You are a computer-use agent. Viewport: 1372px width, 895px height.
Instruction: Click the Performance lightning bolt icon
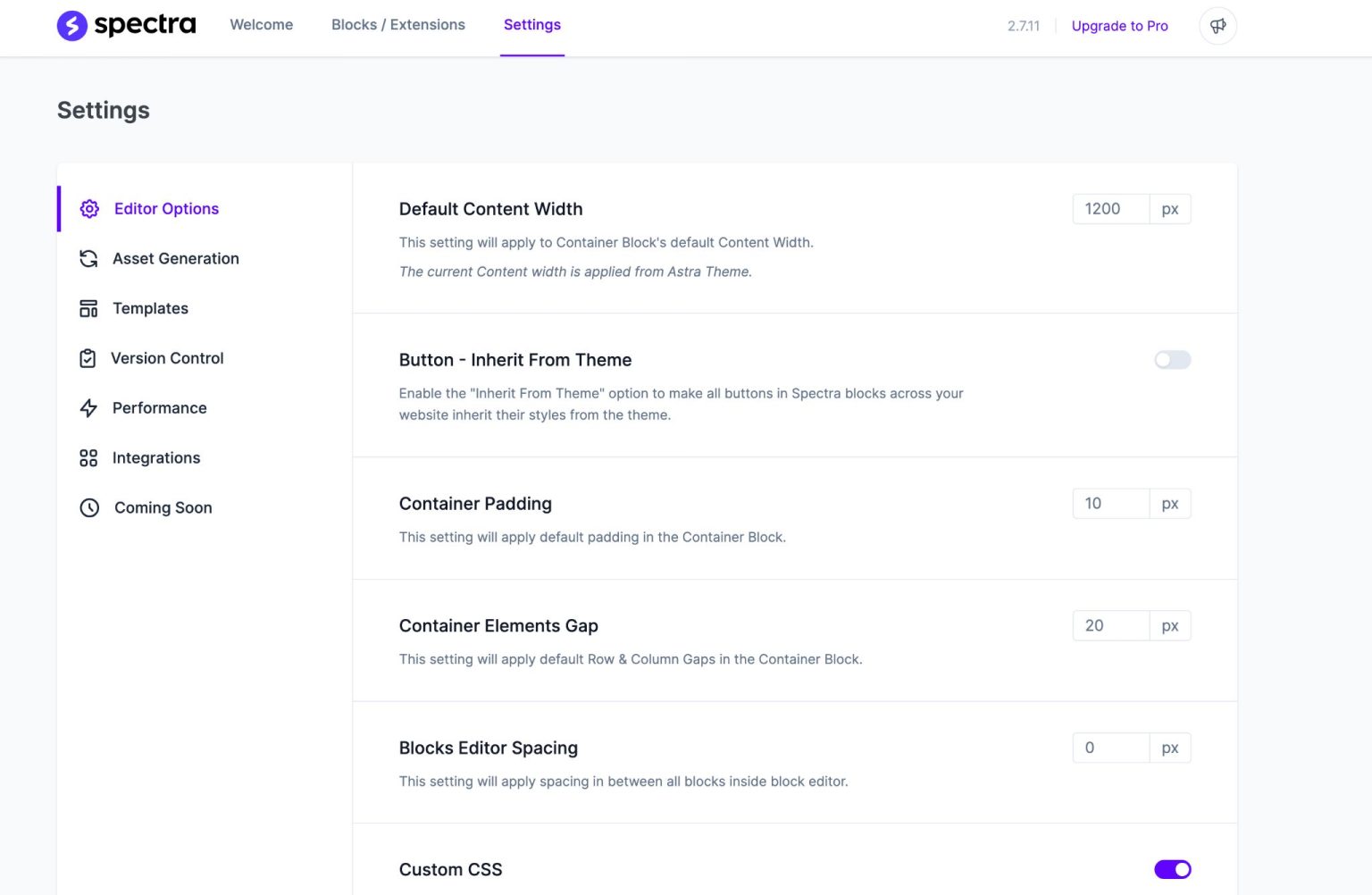88,408
